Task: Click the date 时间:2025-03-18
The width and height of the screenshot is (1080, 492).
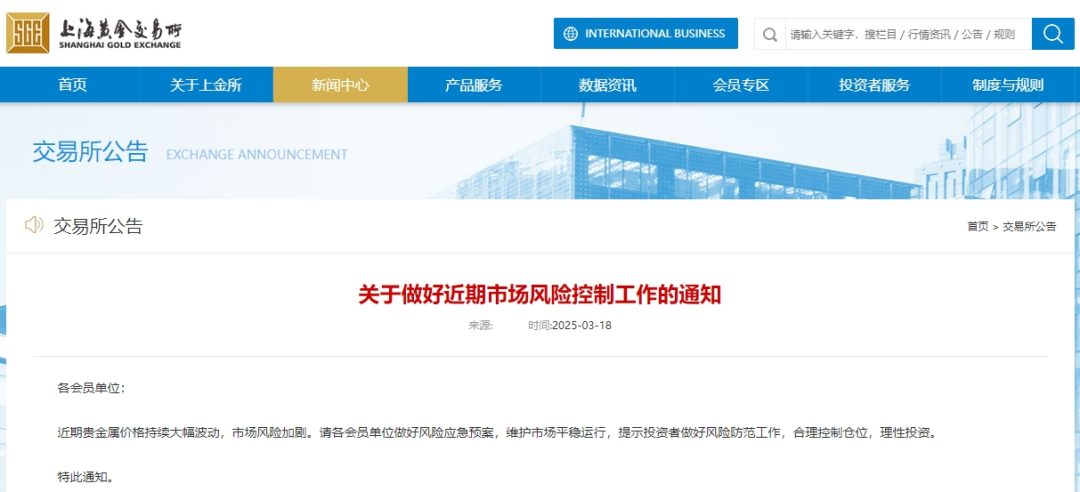Action: coord(570,325)
